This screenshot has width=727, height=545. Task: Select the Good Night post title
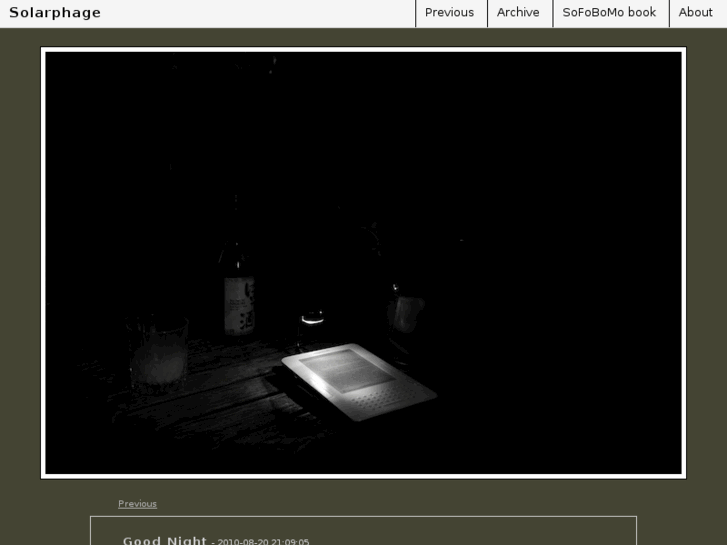(165, 540)
